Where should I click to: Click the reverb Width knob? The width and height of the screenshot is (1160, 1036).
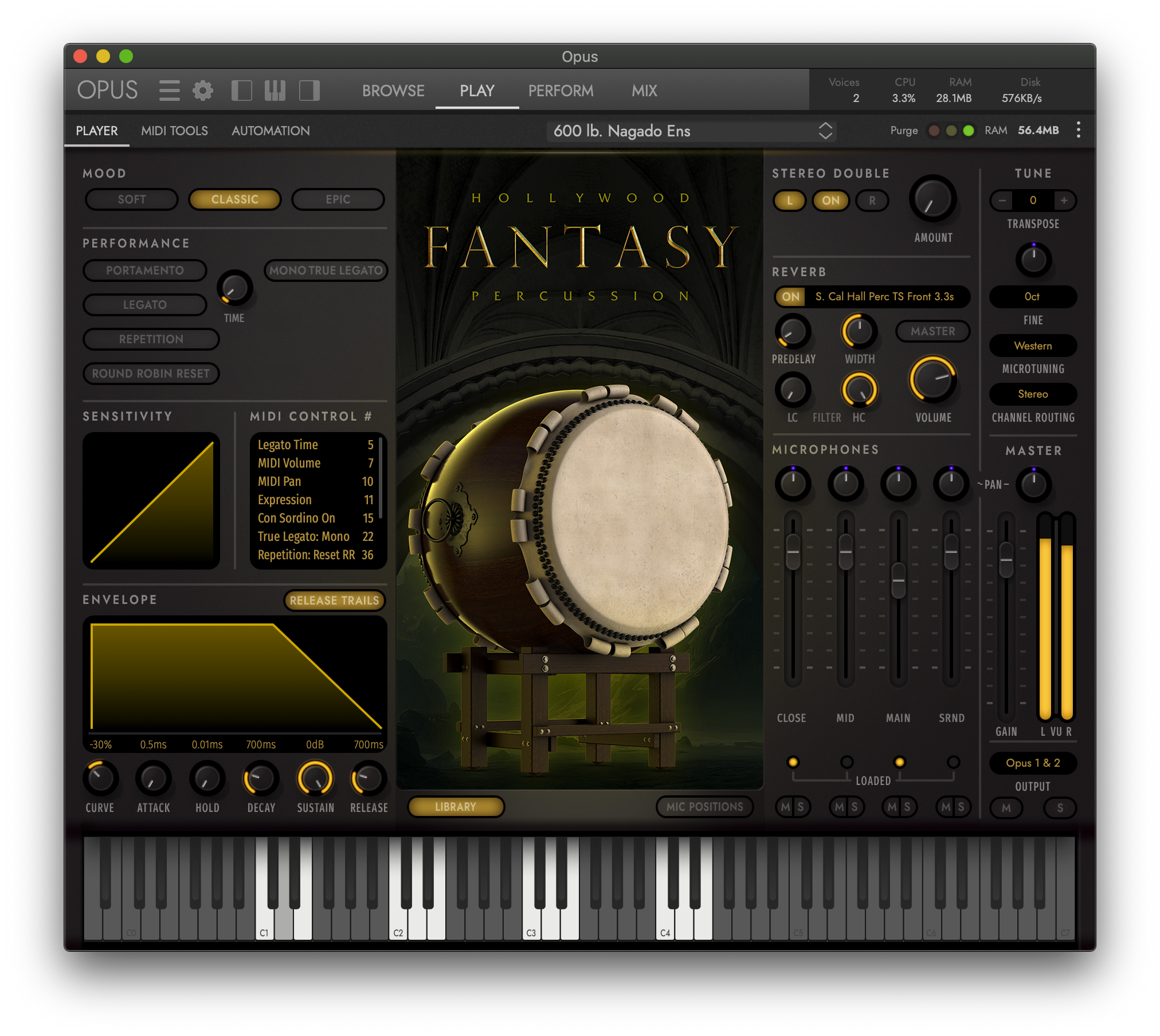(x=859, y=331)
